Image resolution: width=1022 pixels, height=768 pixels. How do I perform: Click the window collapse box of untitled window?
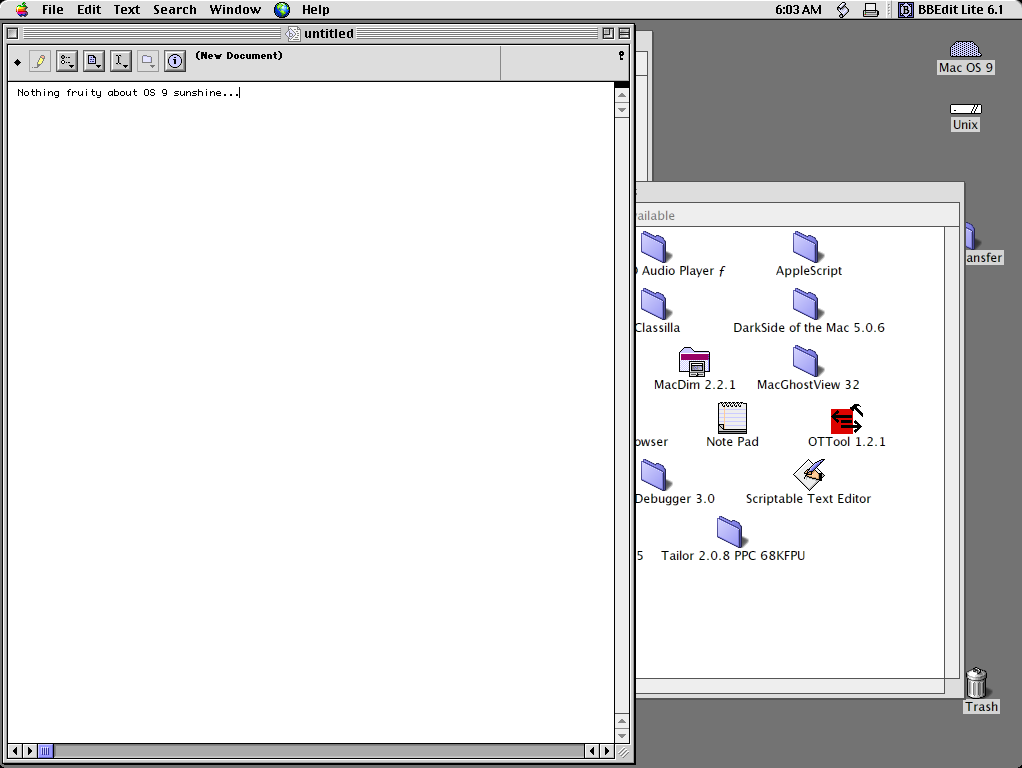624,33
